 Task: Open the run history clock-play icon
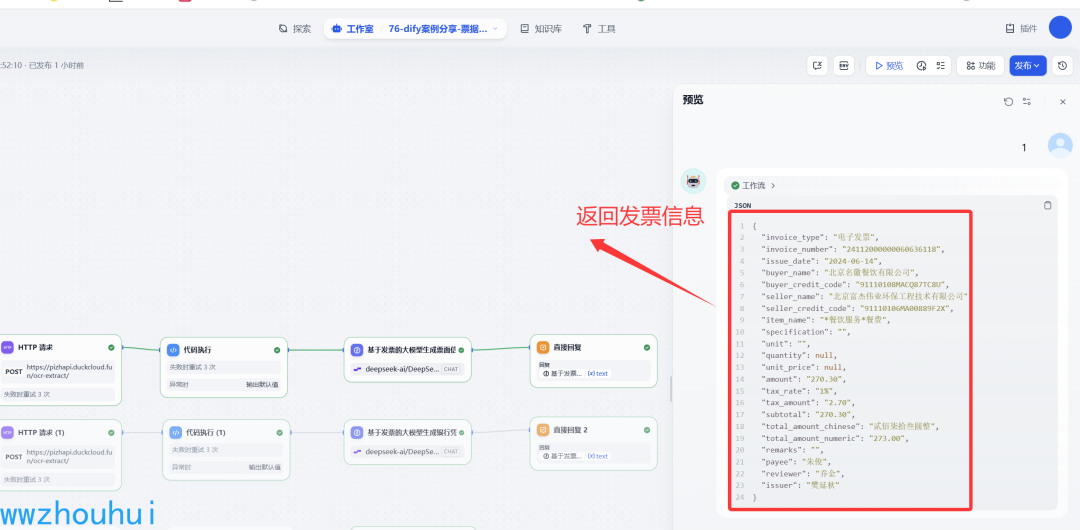(x=922, y=65)
